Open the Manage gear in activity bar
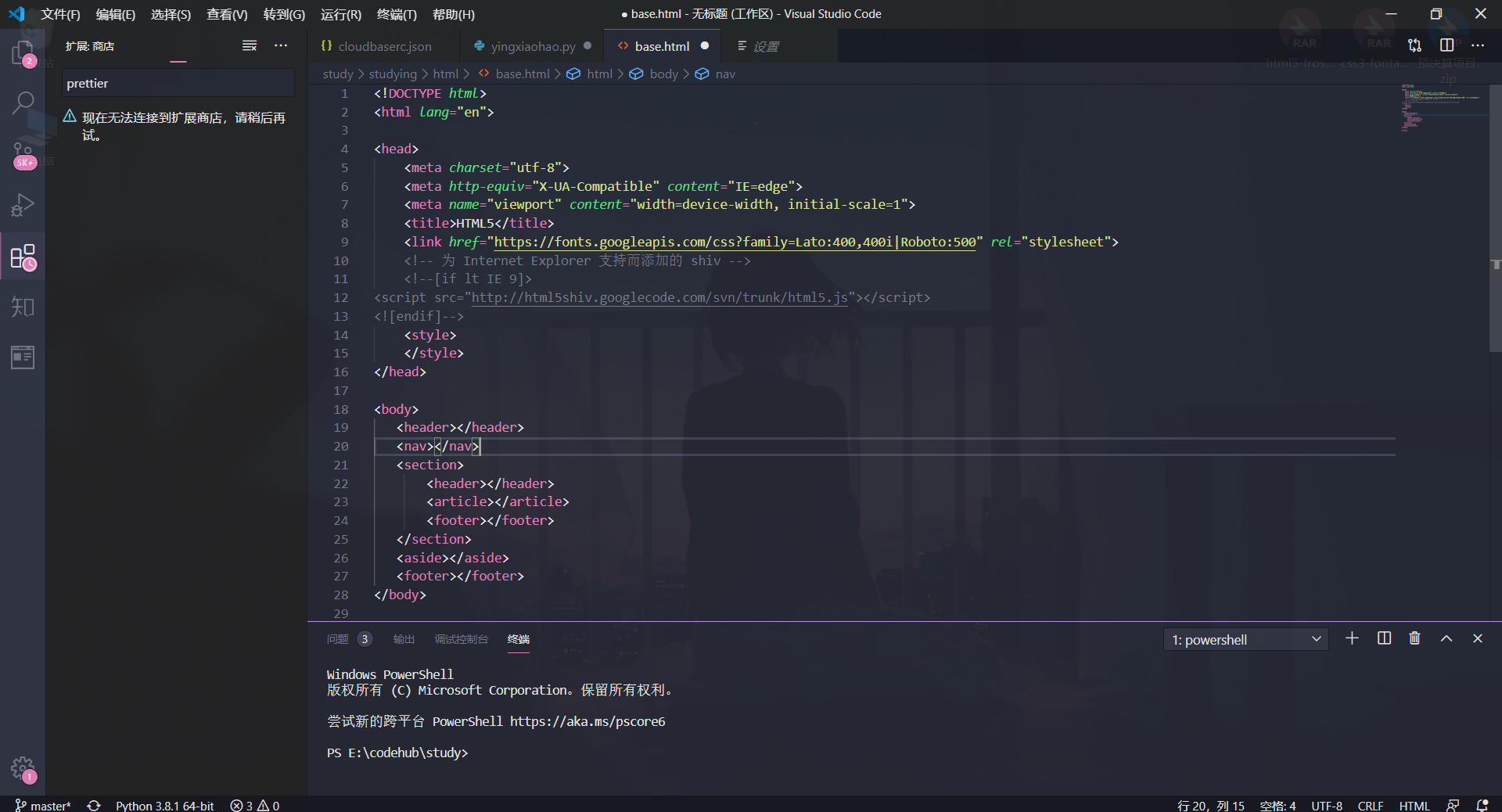The width and height of the screenshot is (1502, 812). point(23,769)
